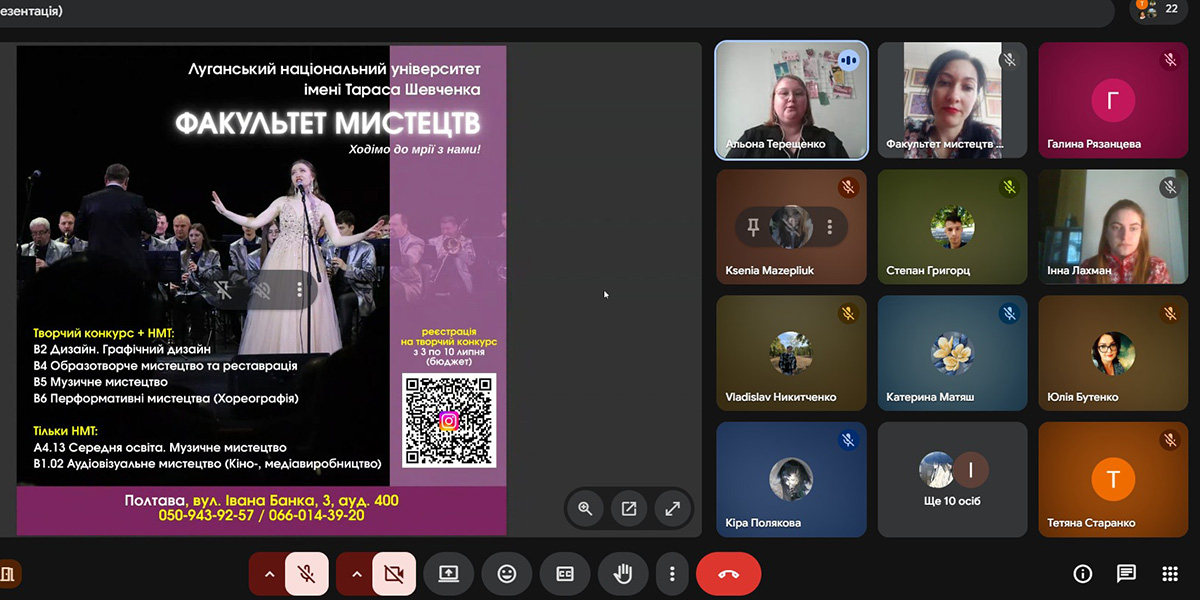Toggle the muted microphone button

coord(307,574)
